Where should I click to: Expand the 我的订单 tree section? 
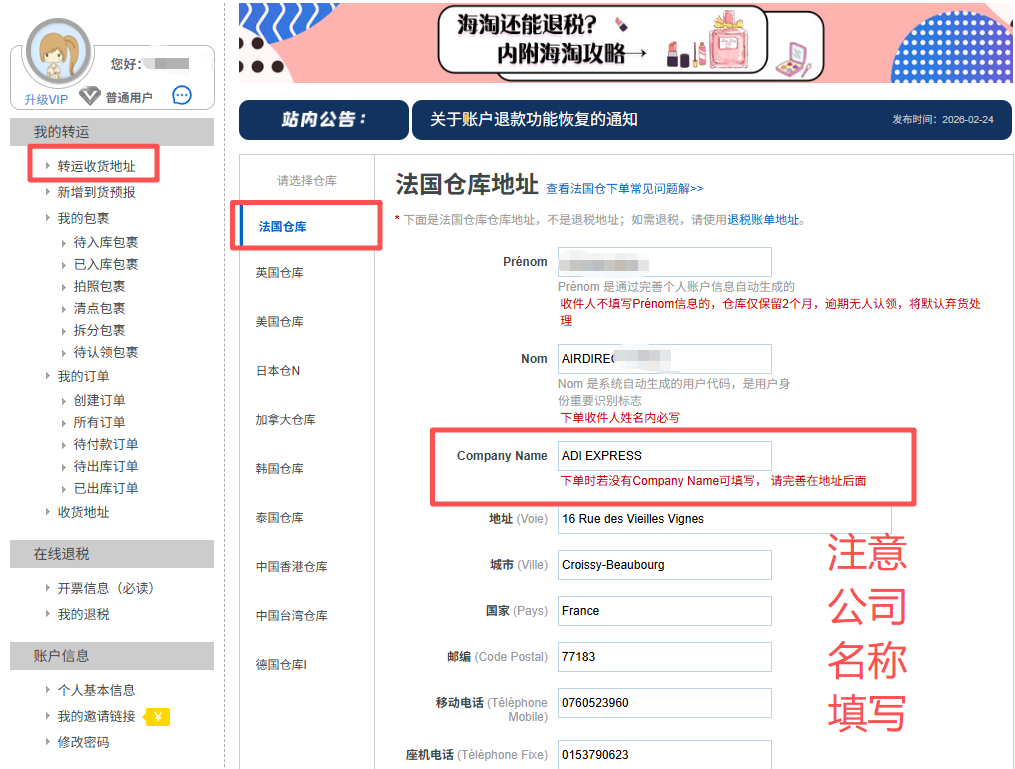(x=83, y=376)
